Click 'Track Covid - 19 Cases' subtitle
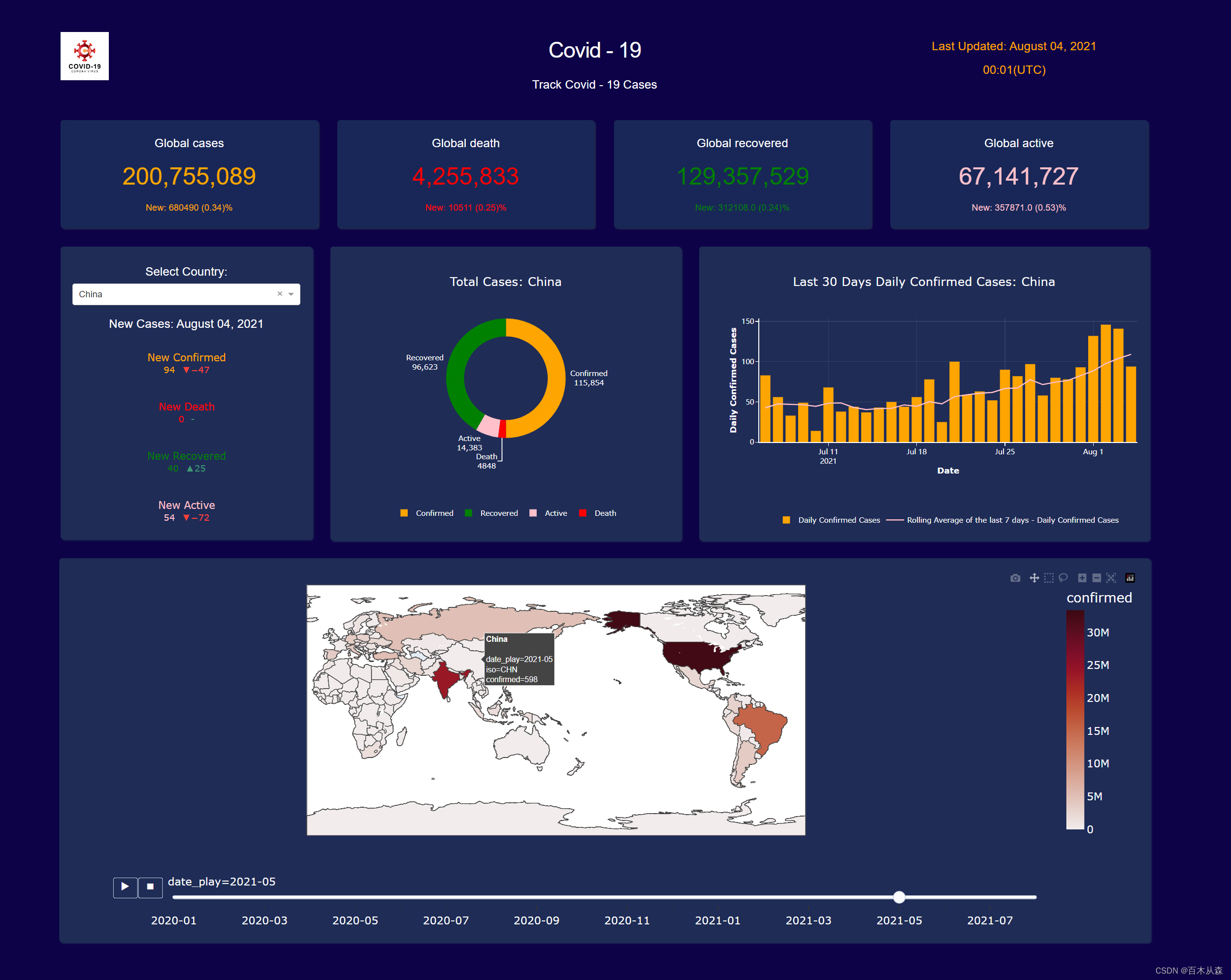This screenshot has height=980, width=1231. coord(594,85)
